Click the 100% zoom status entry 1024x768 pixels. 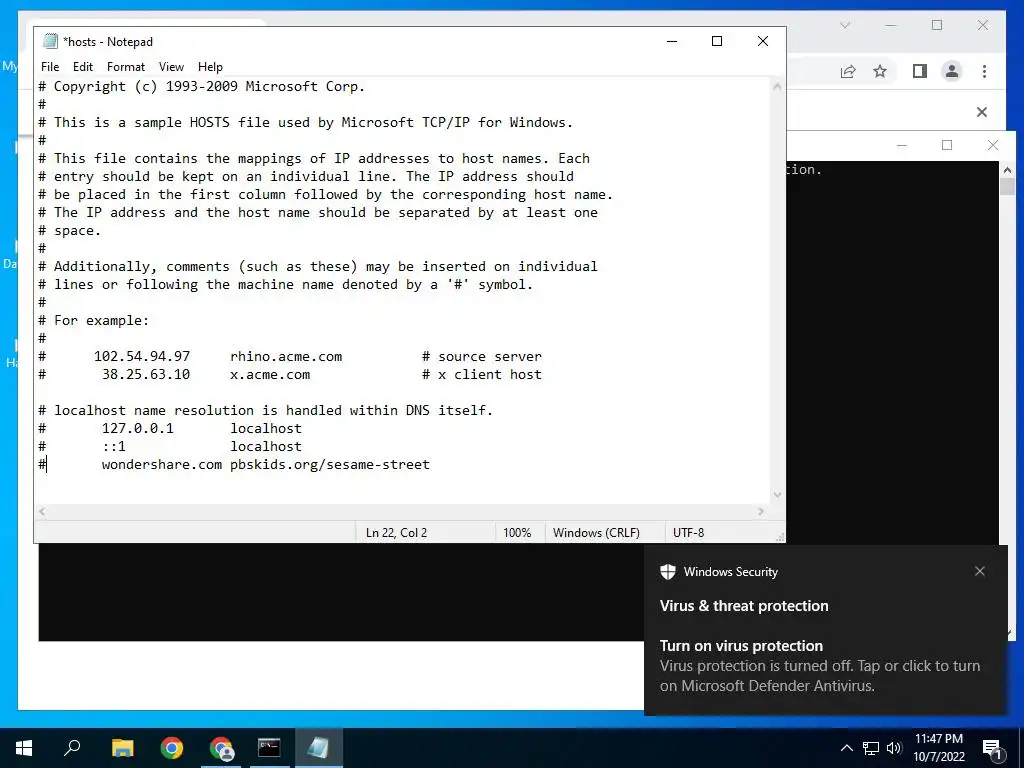pos(517,533)
